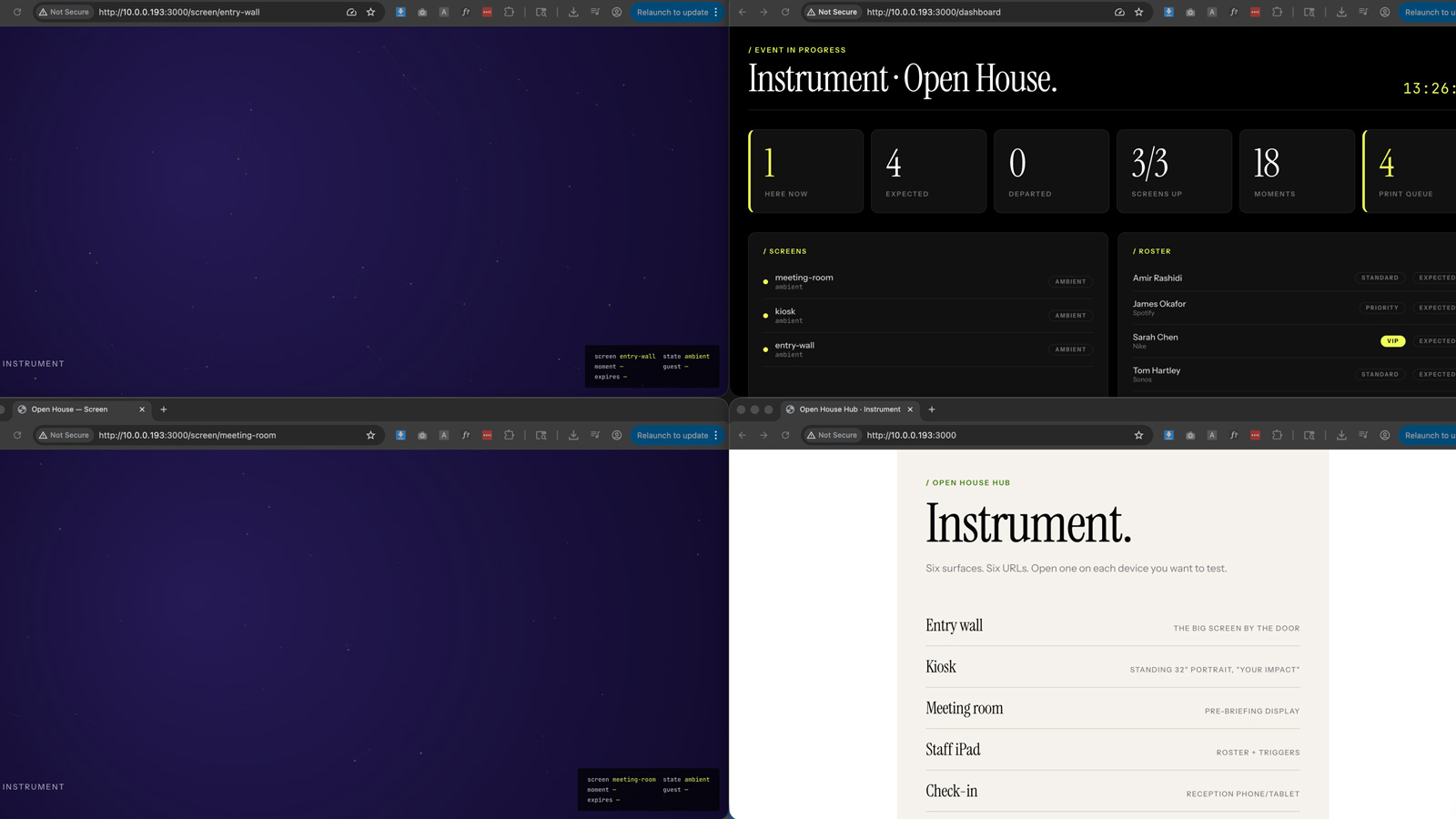The height and width of the screenshot is (819, 1456).
Task: Click Amir Rashidi in the roster
Action: pos(1157,278)
